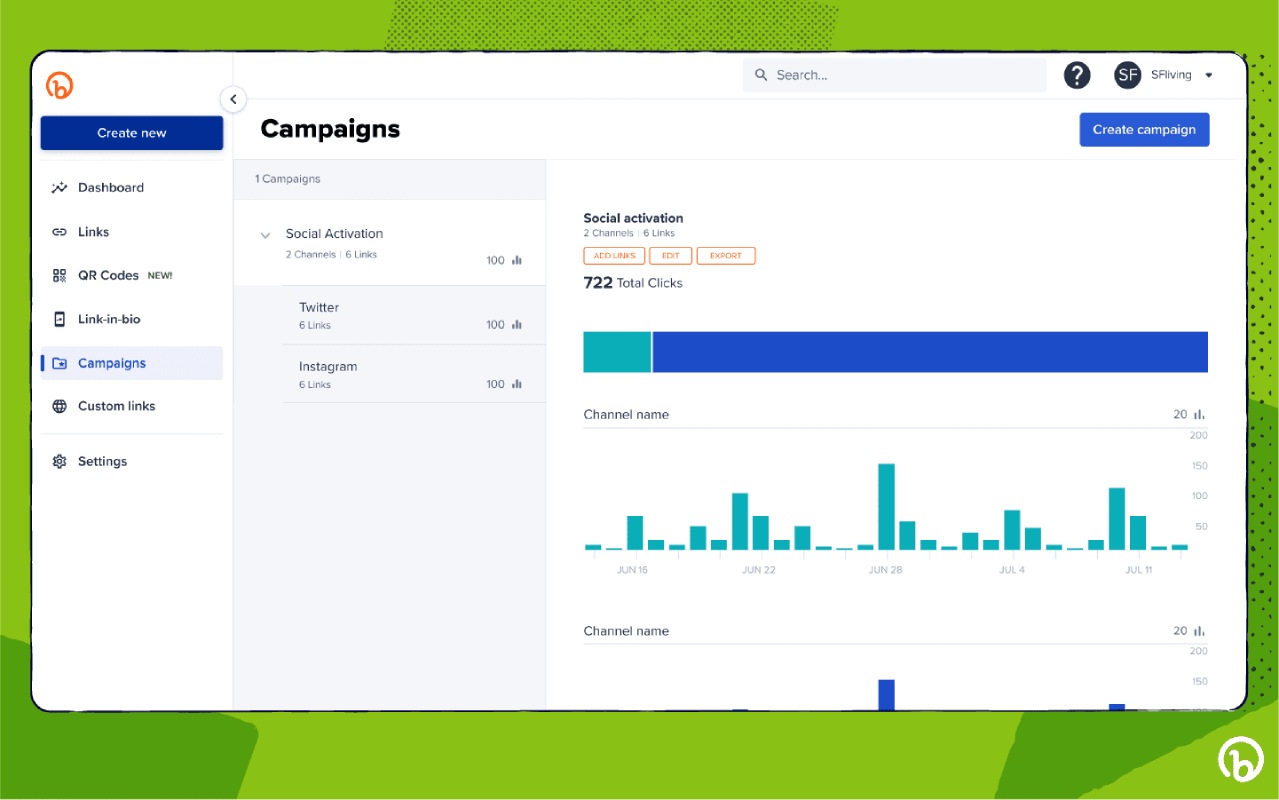Click the Settings gear icon

pyautogui.click(x=59, y=461)
